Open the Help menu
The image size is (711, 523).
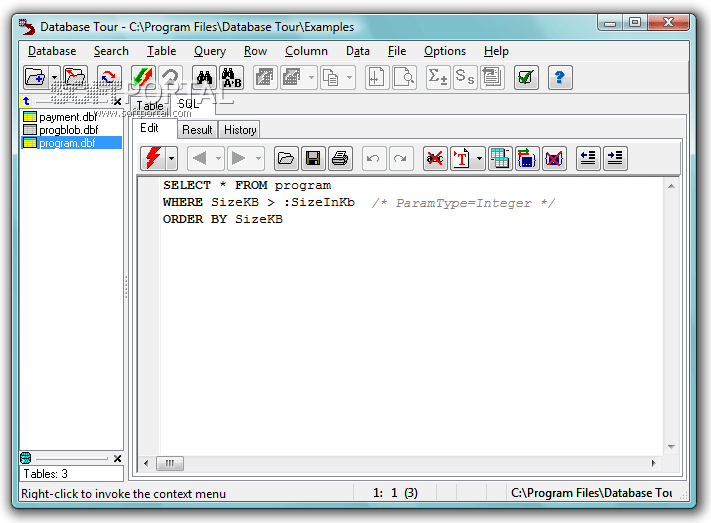click(496, 51)
